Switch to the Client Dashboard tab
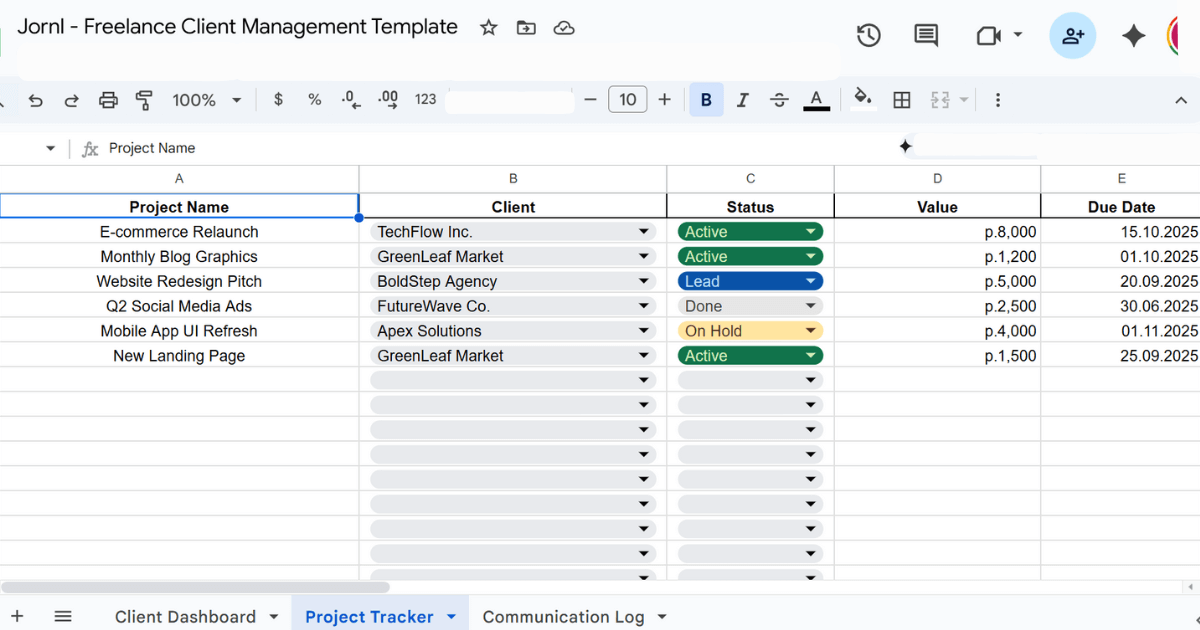The height and width of the screenshot is (630, 1200). point(185,616)
